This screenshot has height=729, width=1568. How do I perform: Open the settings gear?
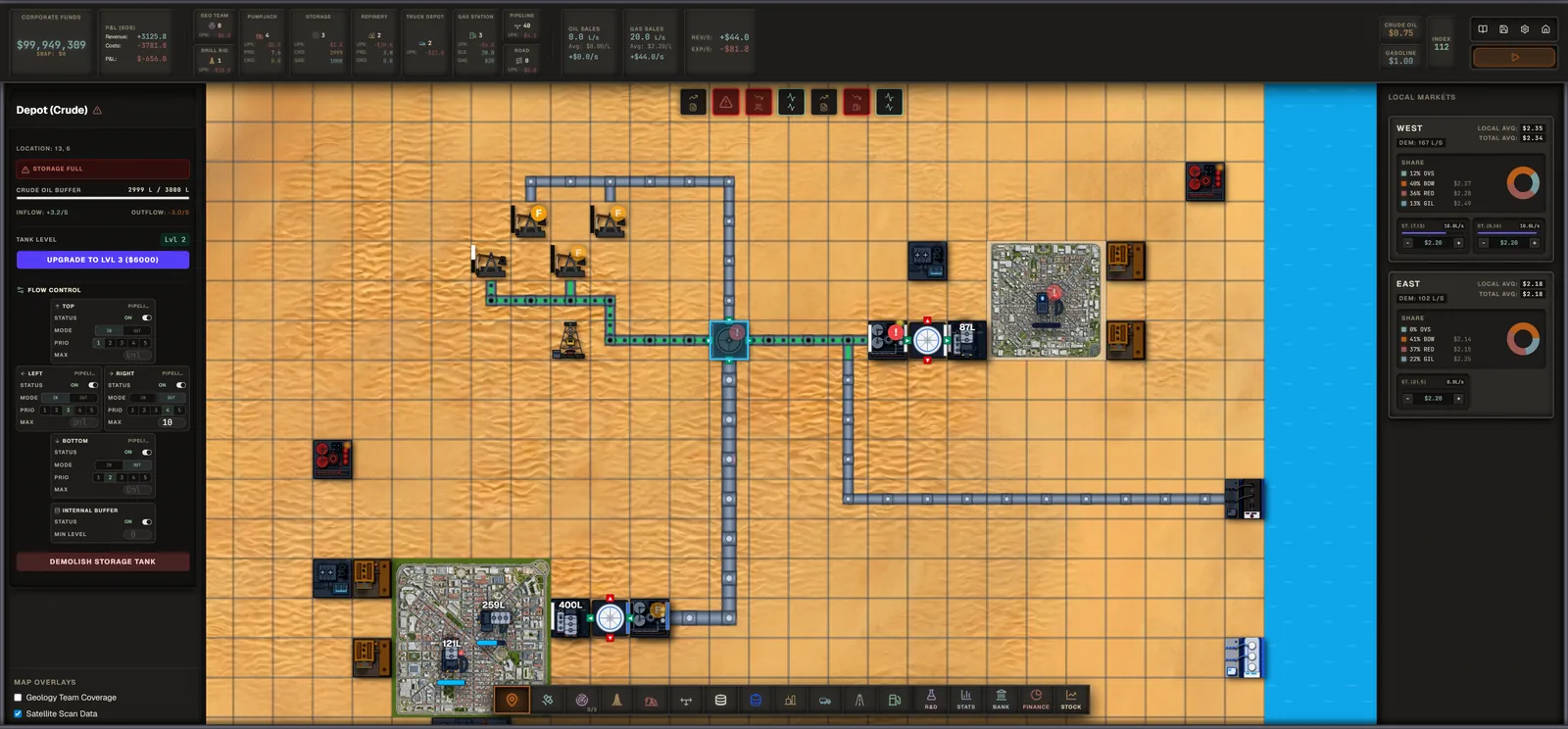tap(1525, 29)
